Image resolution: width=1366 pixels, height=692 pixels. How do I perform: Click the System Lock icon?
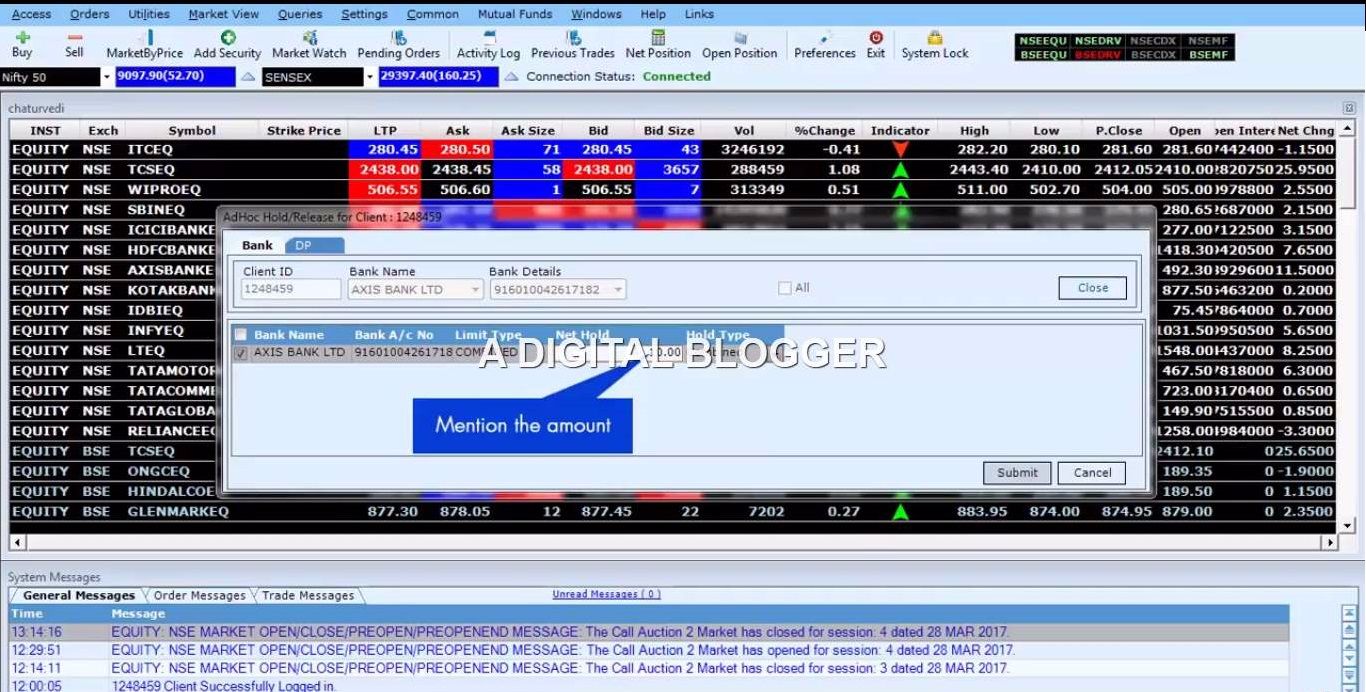click(x=934, y=44)
